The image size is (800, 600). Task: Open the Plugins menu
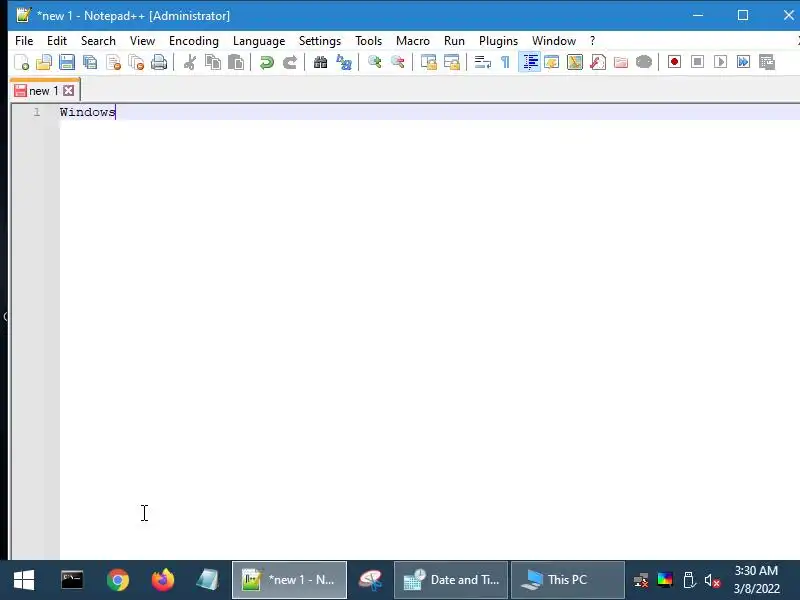point(498,41)
